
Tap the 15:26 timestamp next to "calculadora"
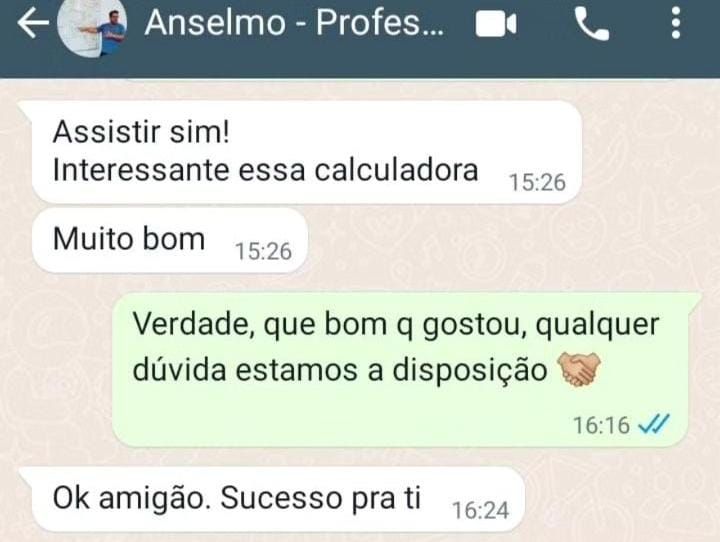pos(538,182)
